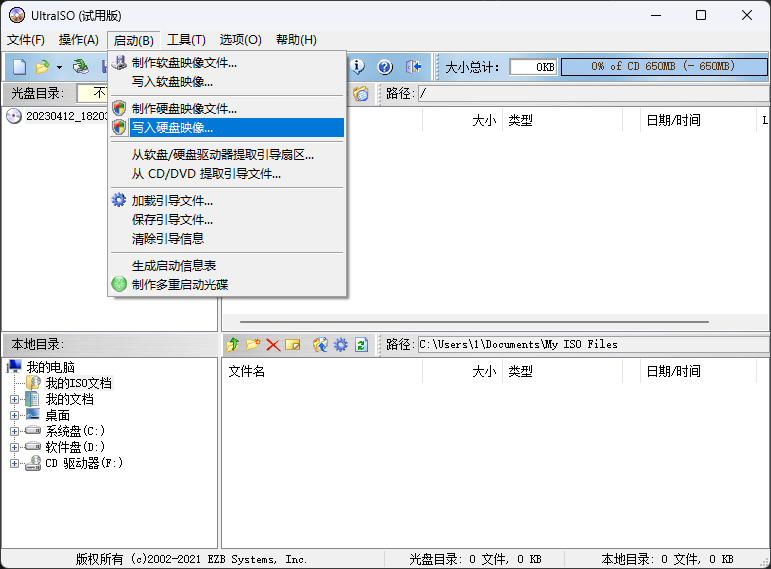
Task: Select 系统盘(C:) drive item
Action: pyautogui.click(x=75, y=431)
